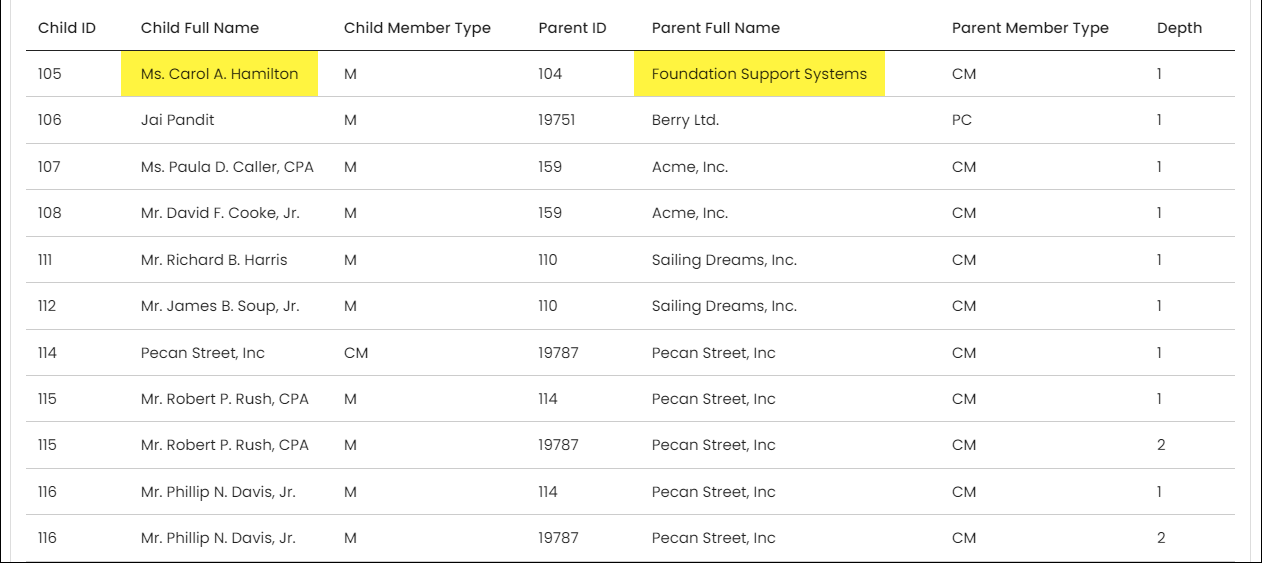Screen dimensions: 1262x563
Task: Click the Jai Pandit name cell
Action: (178, 120)
